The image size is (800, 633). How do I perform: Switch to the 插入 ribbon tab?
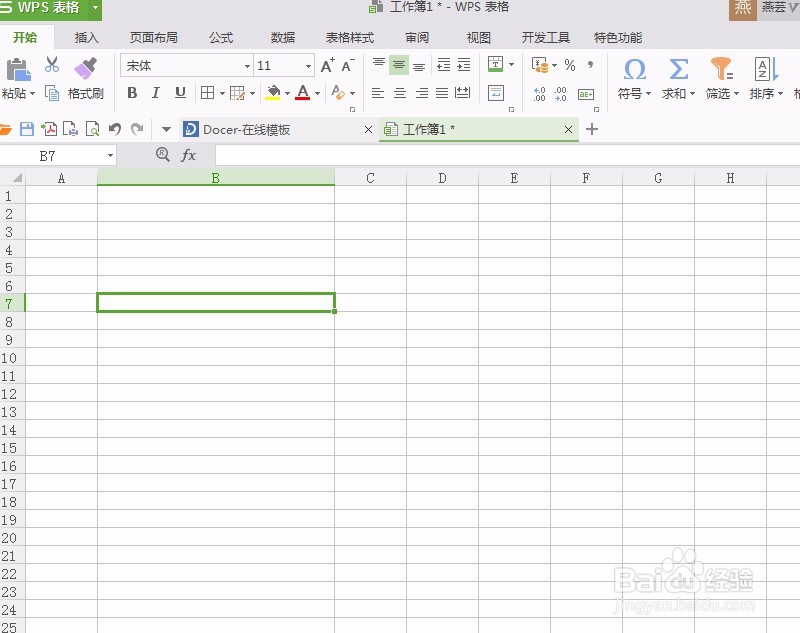(x=85, y=37)
